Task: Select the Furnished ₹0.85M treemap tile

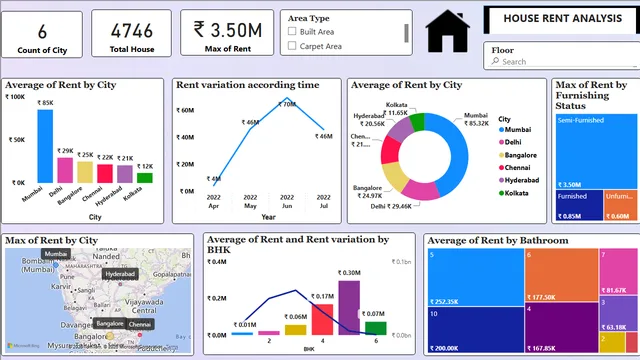Action: point(579,205)
